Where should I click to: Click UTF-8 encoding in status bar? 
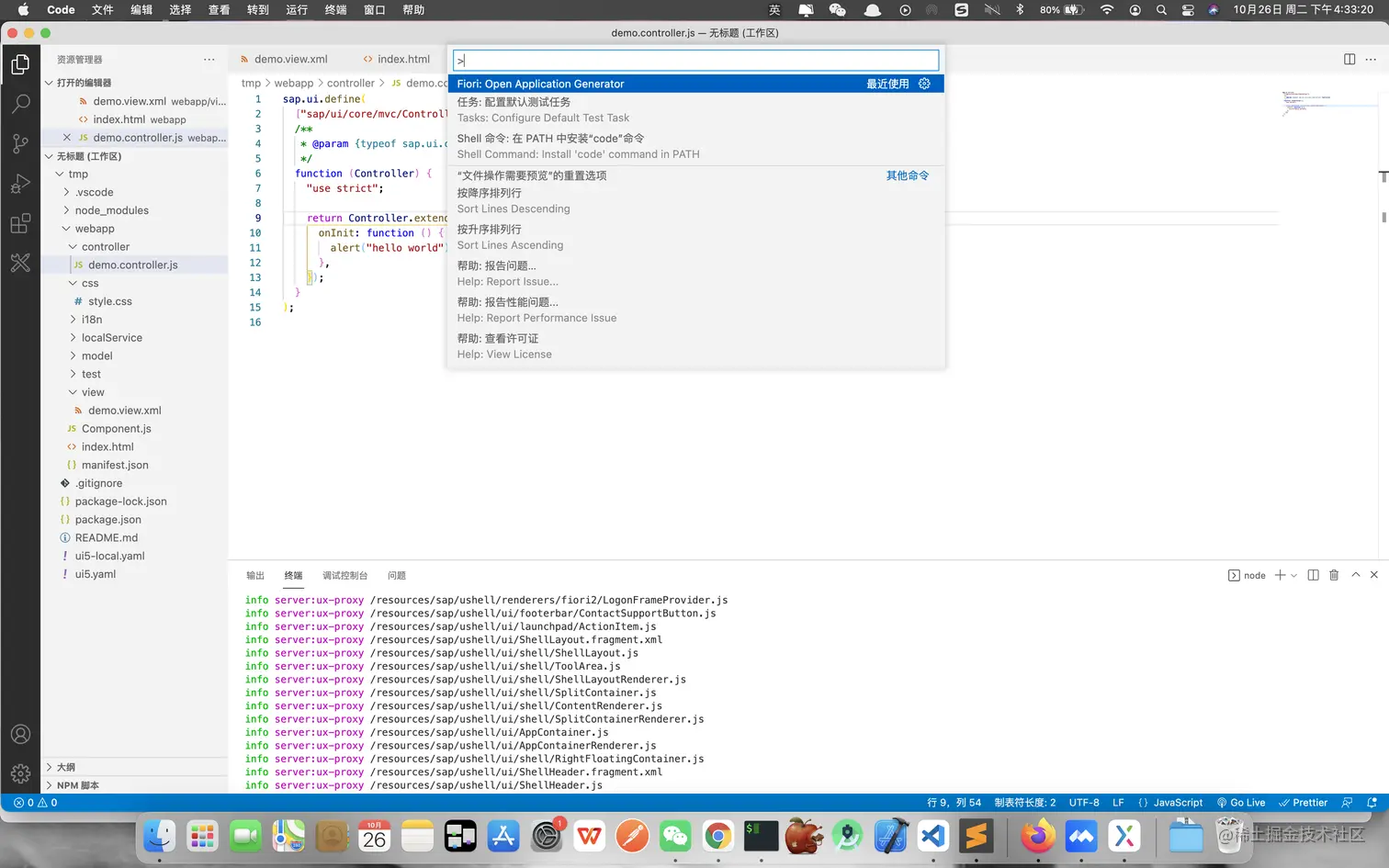tap(1084, 803)
